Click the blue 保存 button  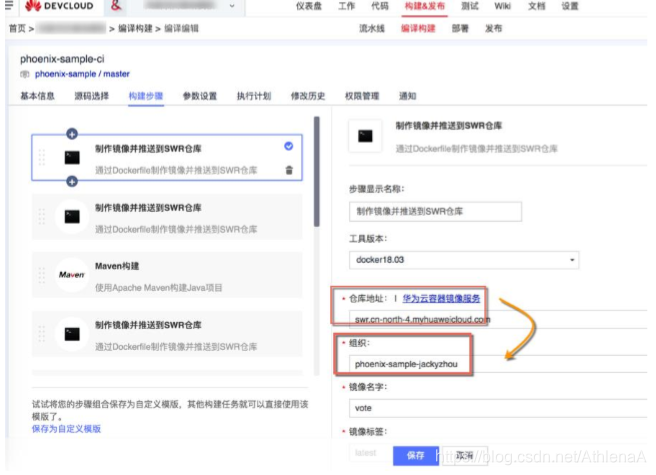point(416,455)
